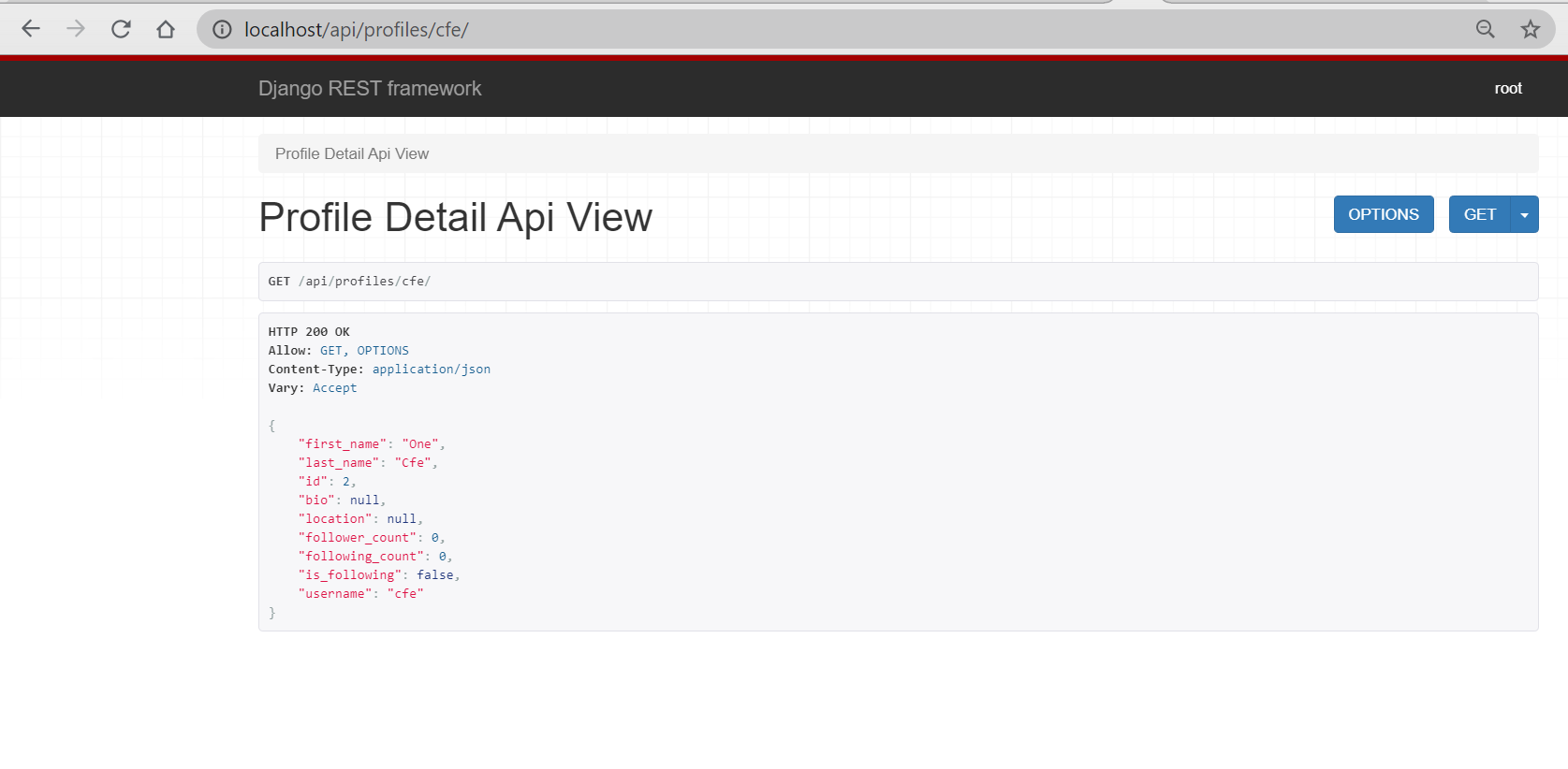Select the "Cfe" last name value
This screenshot has width=1568, height=769.
pyautogui.click(x=413, y=463)
